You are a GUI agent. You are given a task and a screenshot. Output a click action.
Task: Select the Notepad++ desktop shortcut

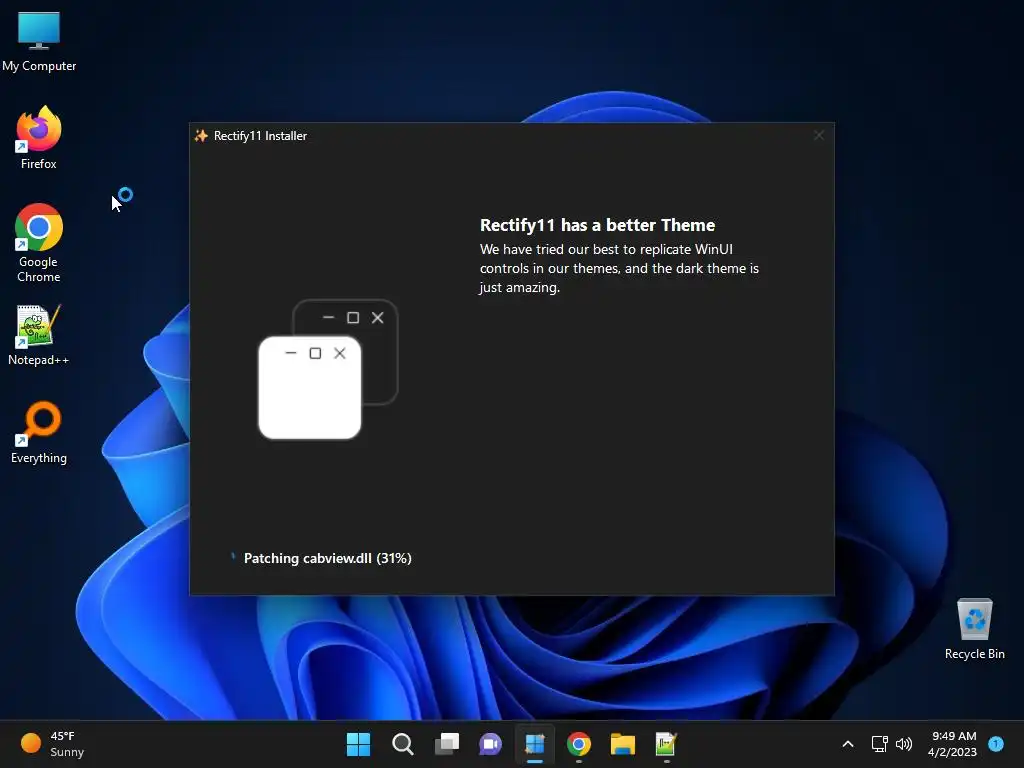click(39, 335)
